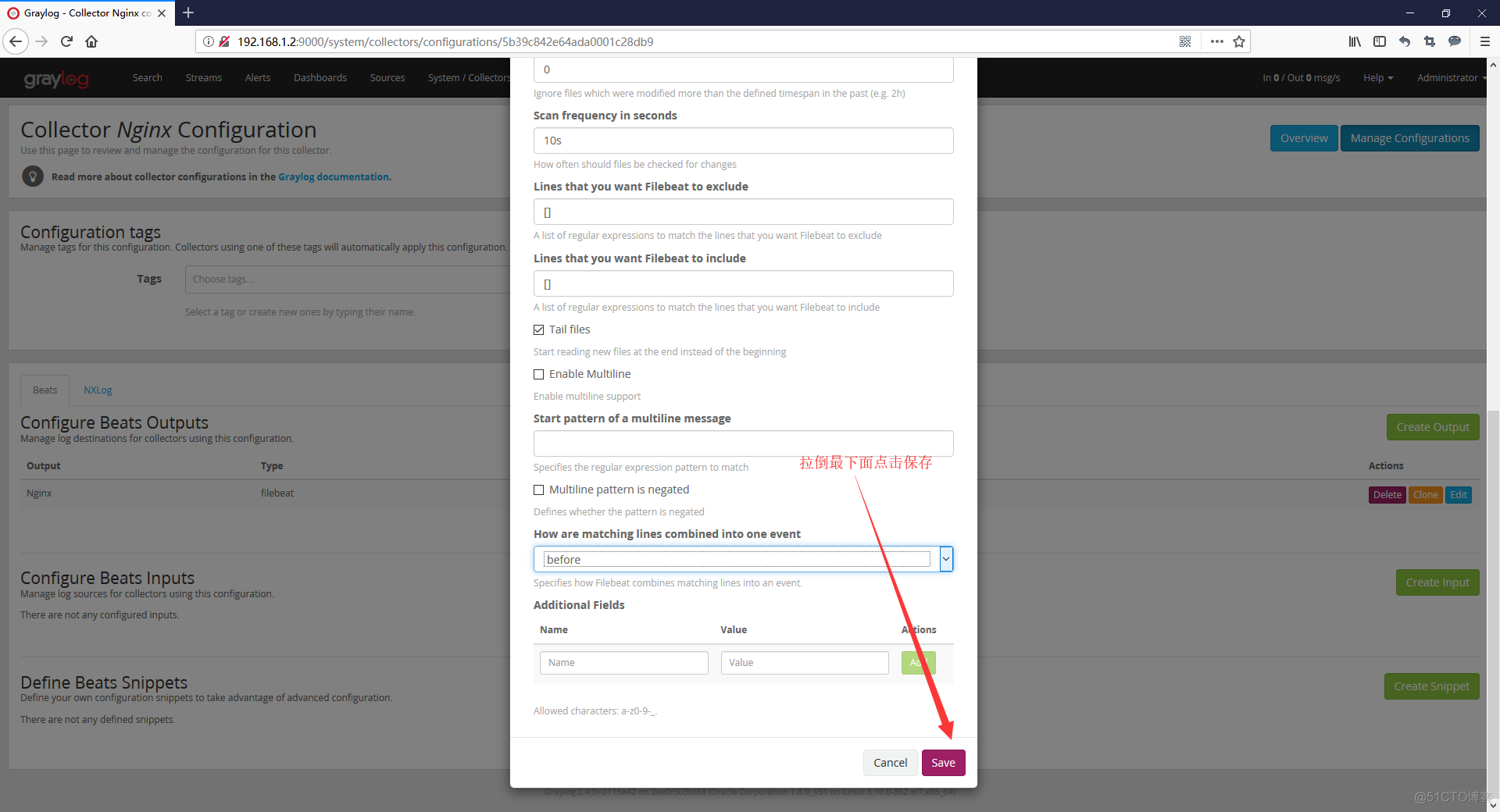Click the chat bubble toolbar icon
The image size is (1500, 812).
click(1455, 41)
